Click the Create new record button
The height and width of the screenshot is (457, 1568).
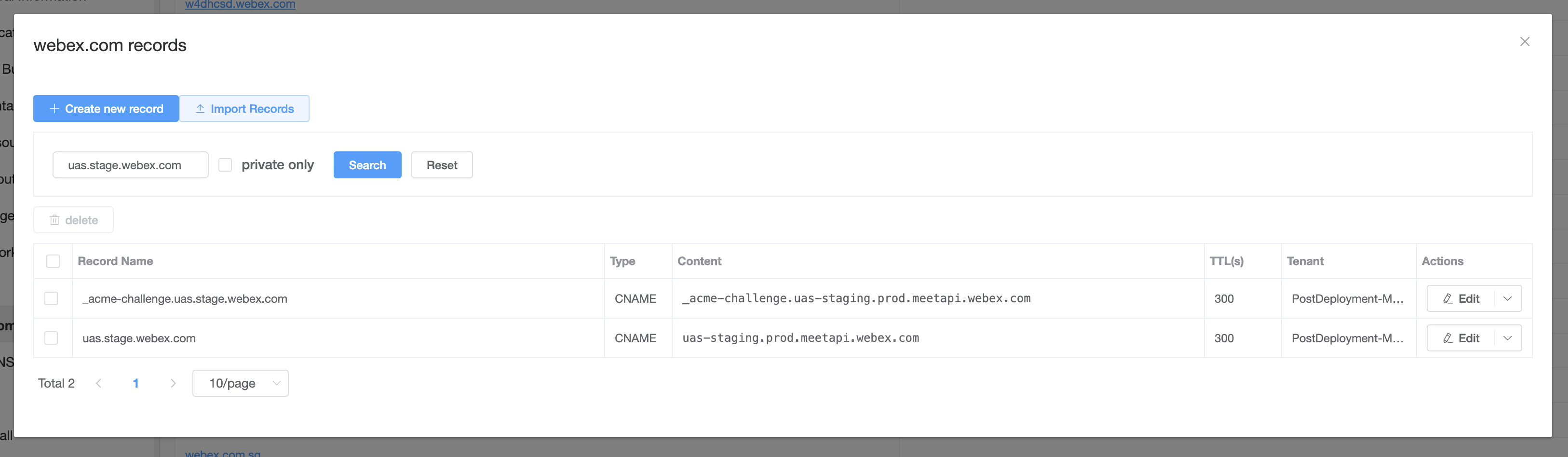click(106, 108)
